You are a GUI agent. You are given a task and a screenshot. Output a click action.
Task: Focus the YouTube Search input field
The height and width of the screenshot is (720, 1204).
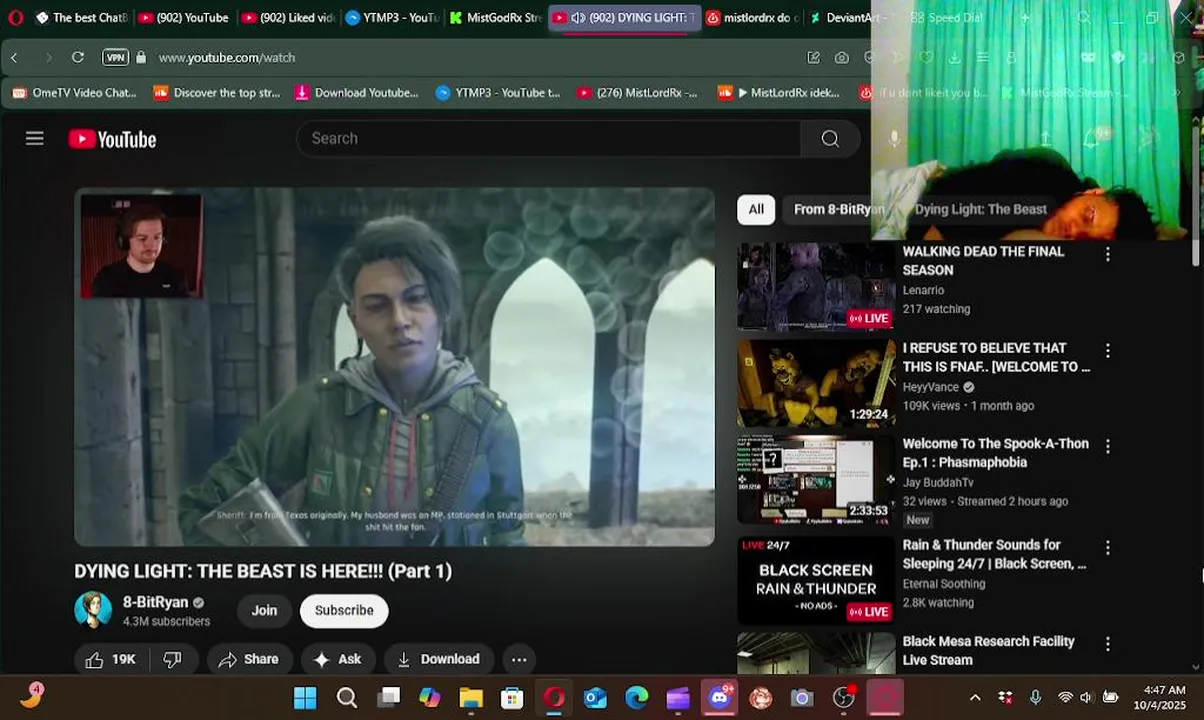[548, 139]
